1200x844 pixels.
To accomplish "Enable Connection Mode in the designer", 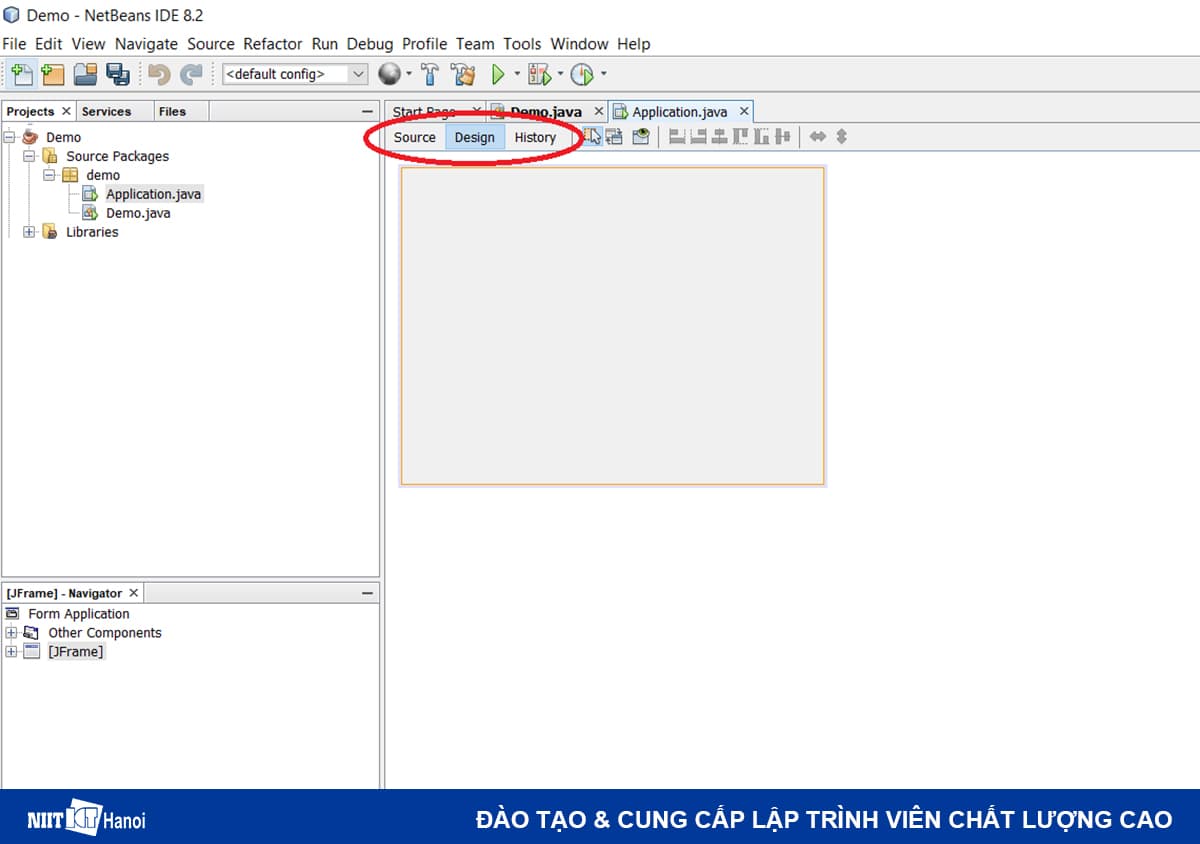I will [614, 137].
